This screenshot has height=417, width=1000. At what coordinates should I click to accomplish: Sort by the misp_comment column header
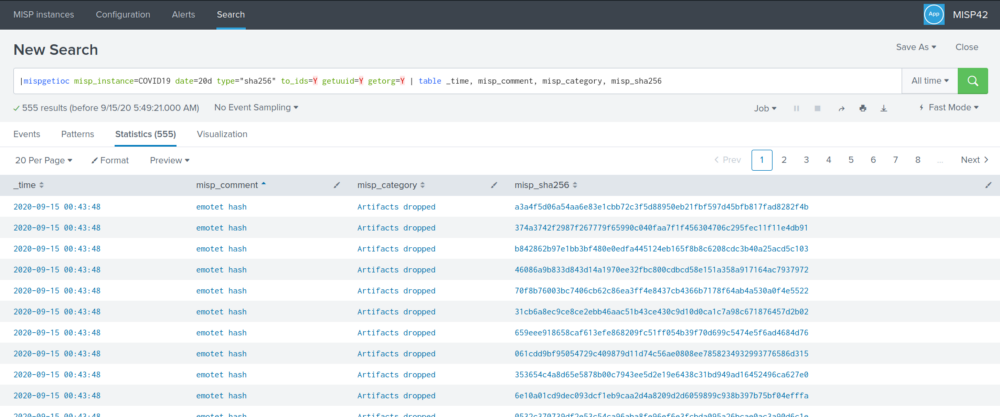tap(232, 185)
